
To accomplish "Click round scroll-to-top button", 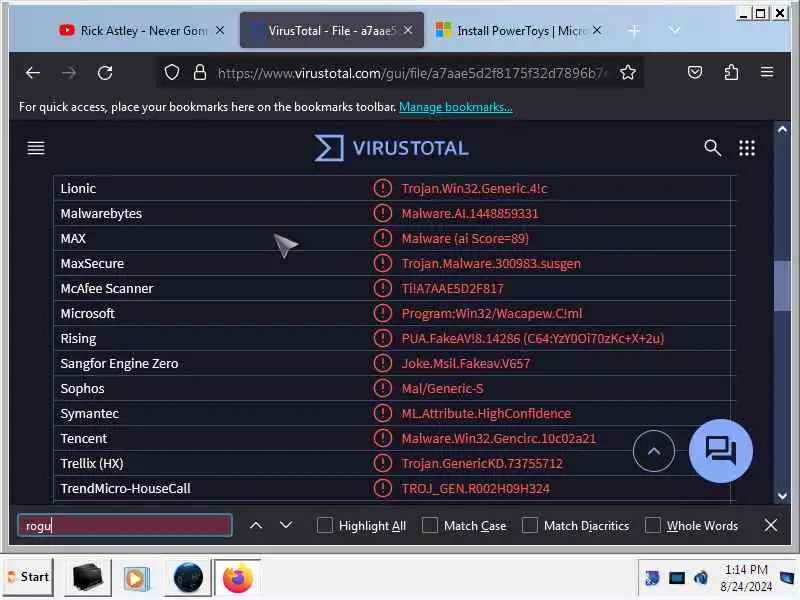I will click(654, 451).
